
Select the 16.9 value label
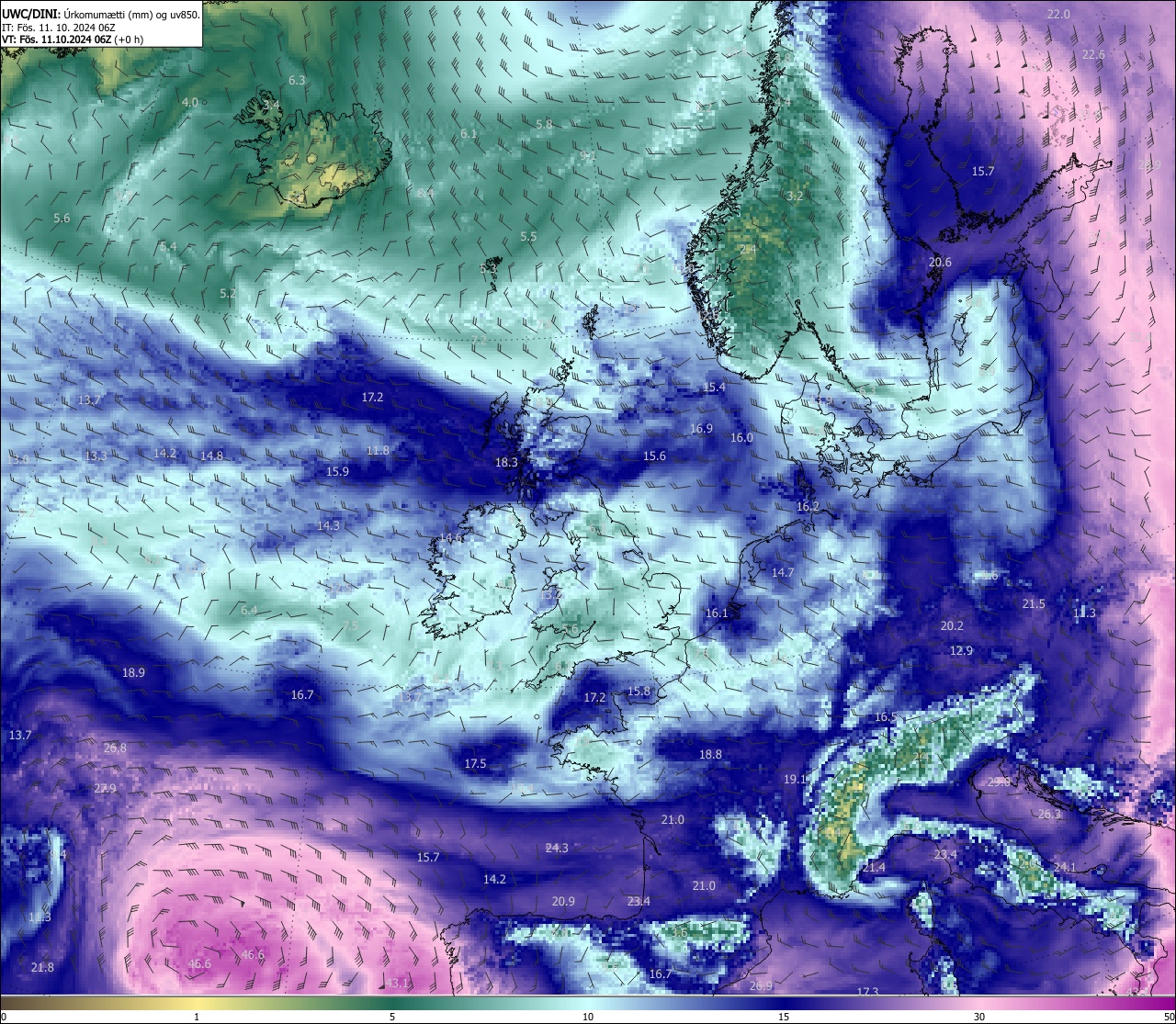pos(701,428)
